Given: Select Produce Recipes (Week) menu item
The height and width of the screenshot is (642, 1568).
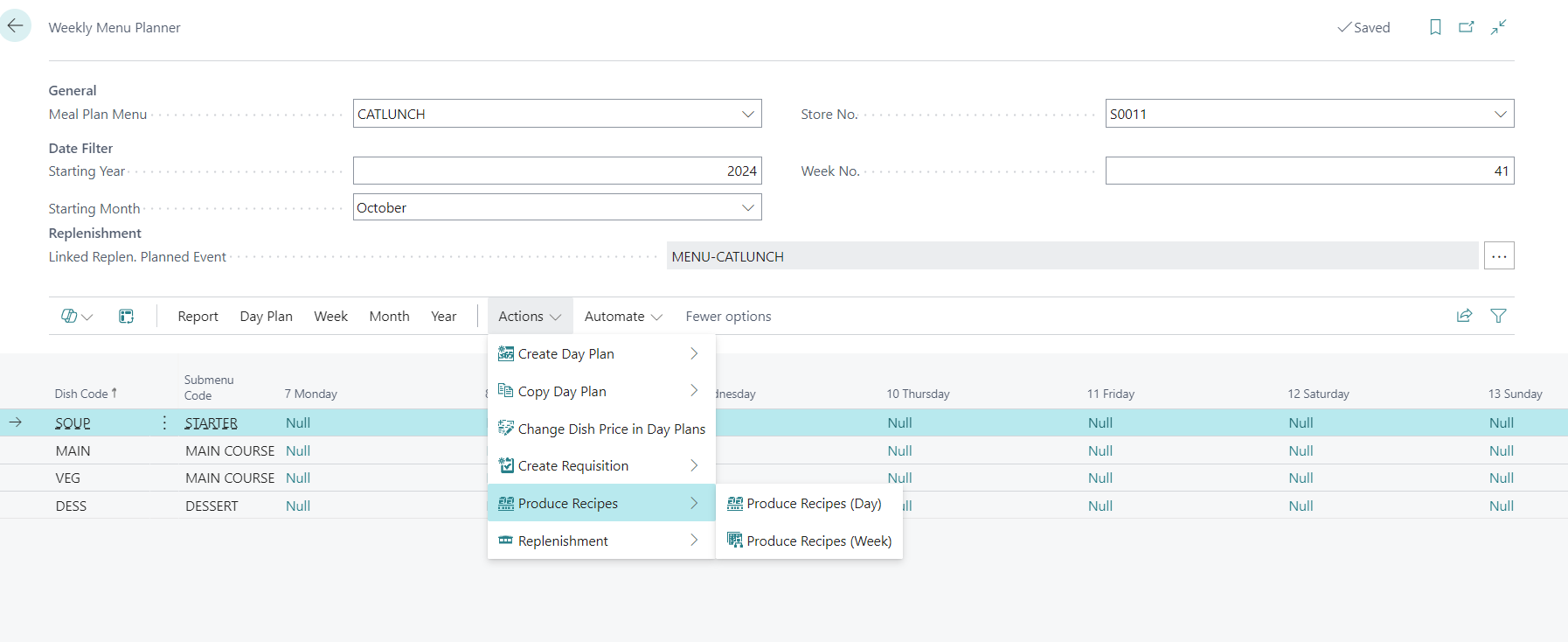Looking at the screenshot, I should tap(818, 541).
